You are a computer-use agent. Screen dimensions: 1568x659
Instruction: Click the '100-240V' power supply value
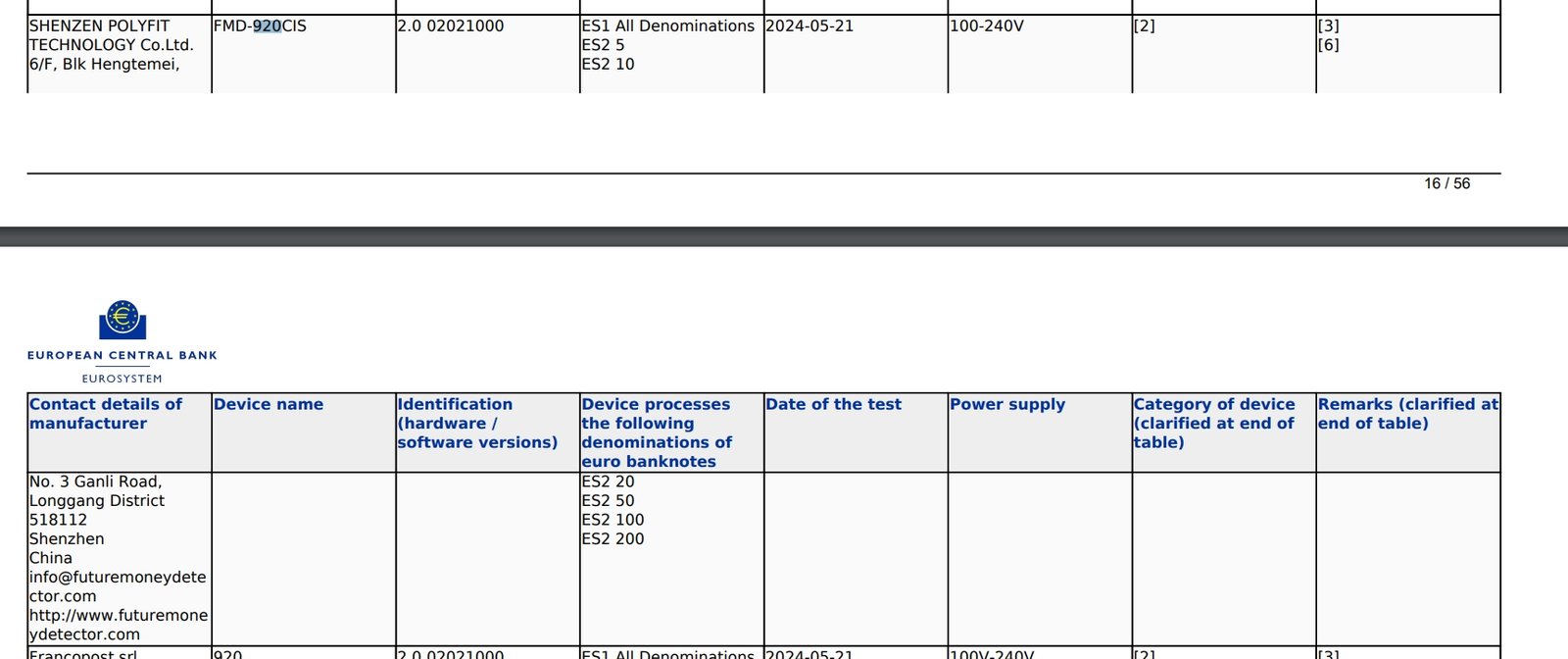987,26
